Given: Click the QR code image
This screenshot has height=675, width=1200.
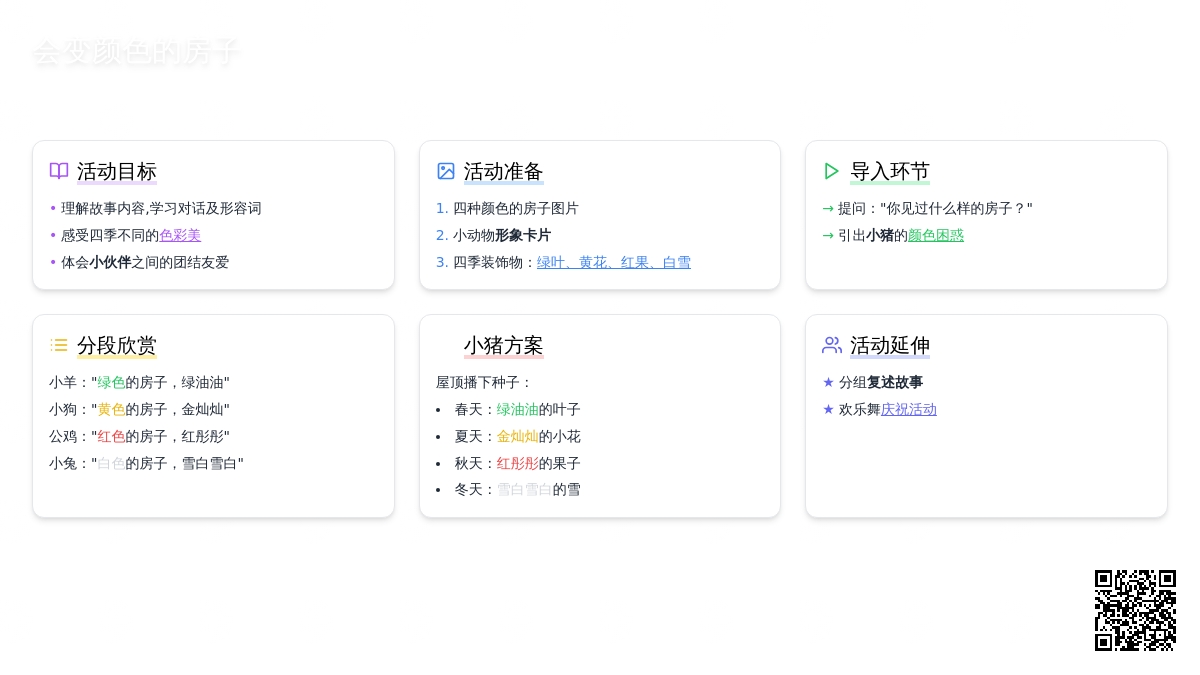Looking at the screenshot, I should coord(1135,610).
